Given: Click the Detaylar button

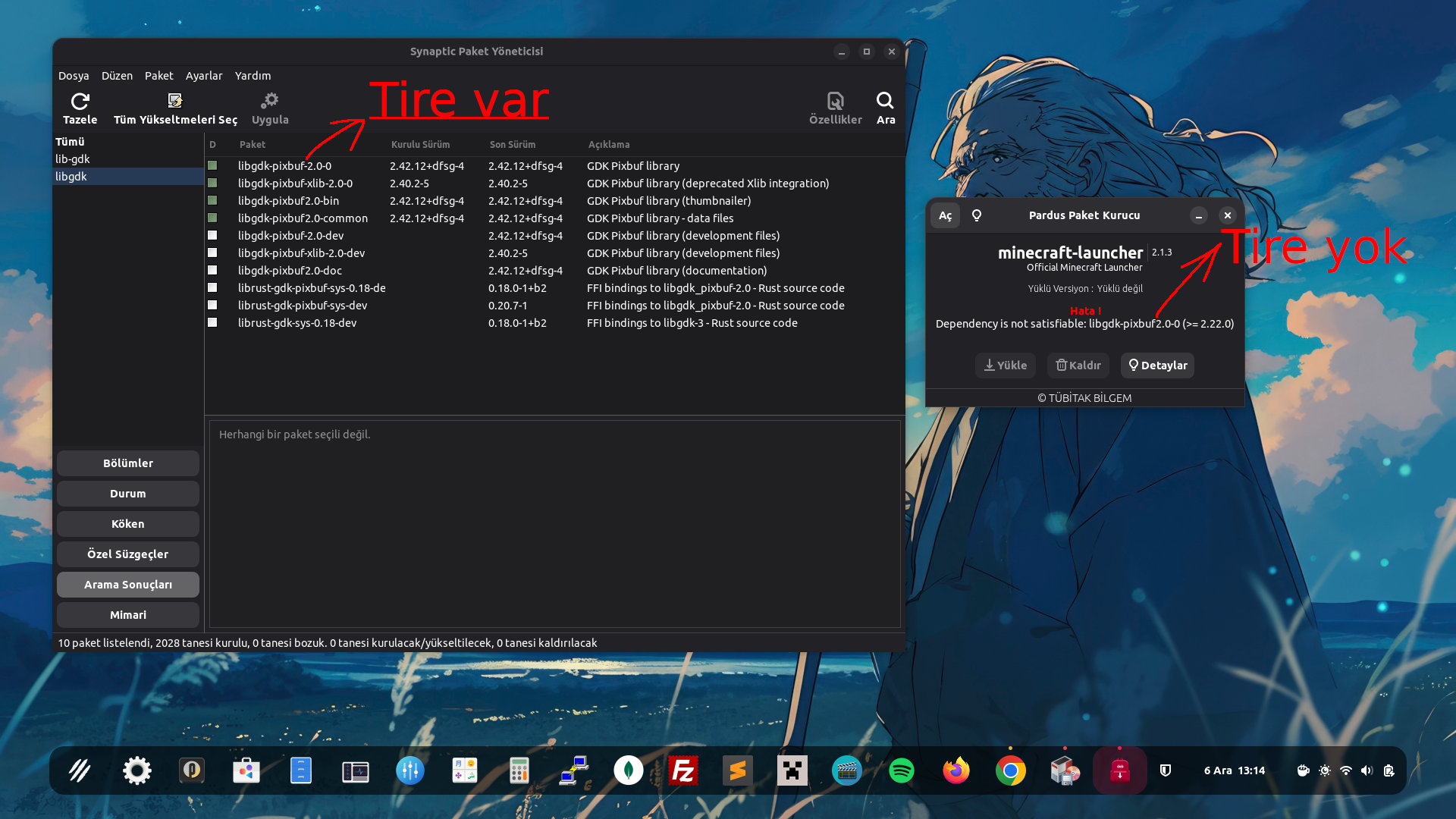Looking at the screenshot, I should (x=1157, y=366).
